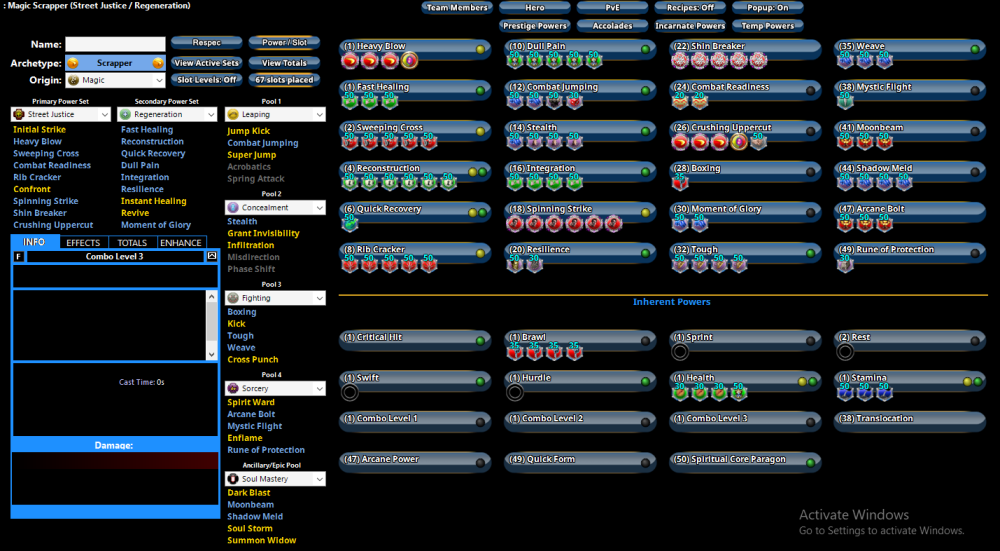Image resolution: width=1000 pixels, height=551 pixels.
Task: Click the enhancement slot under Mystic Flight
Action: pyautogui.click(x=845, y=101)
